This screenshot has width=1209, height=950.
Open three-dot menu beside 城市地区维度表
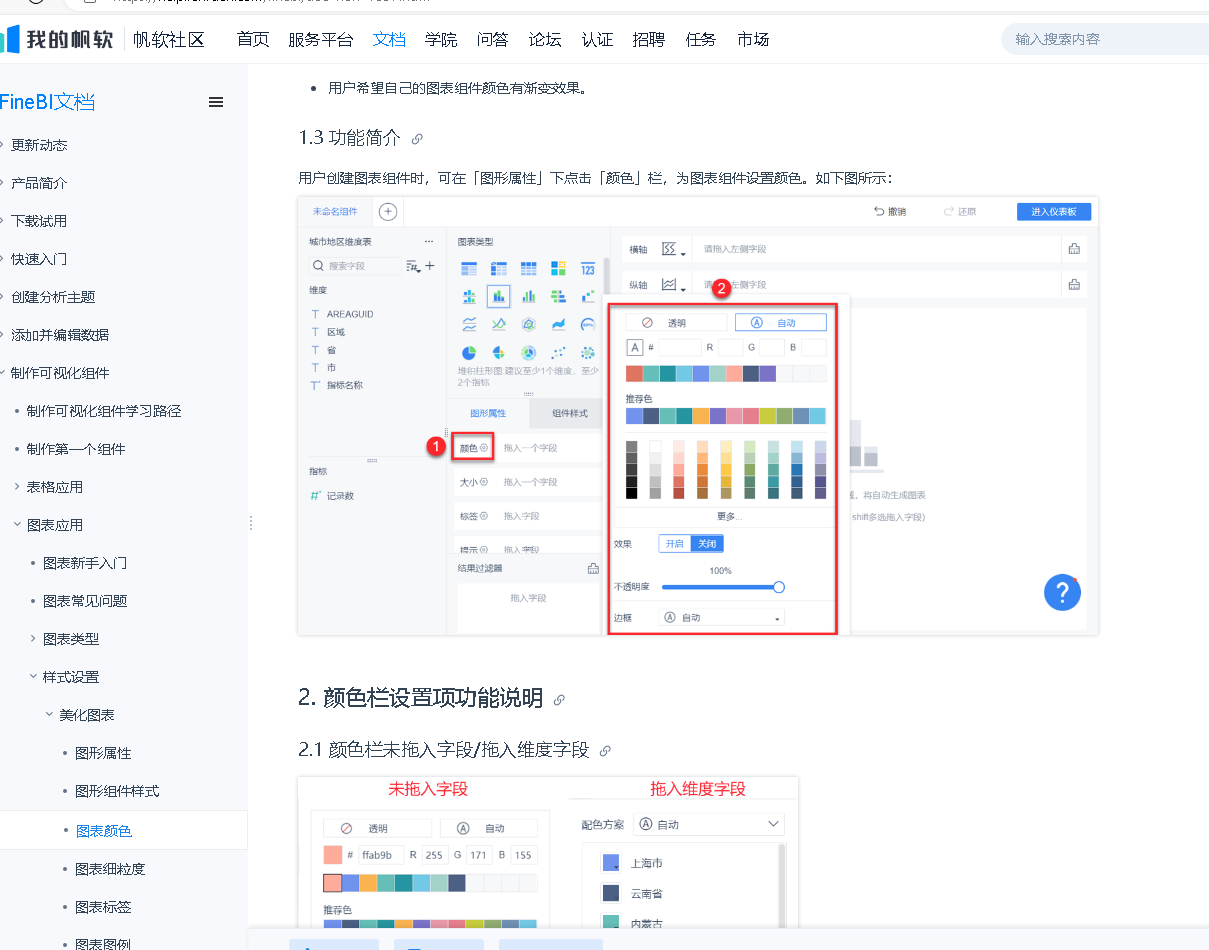point(429,241)
